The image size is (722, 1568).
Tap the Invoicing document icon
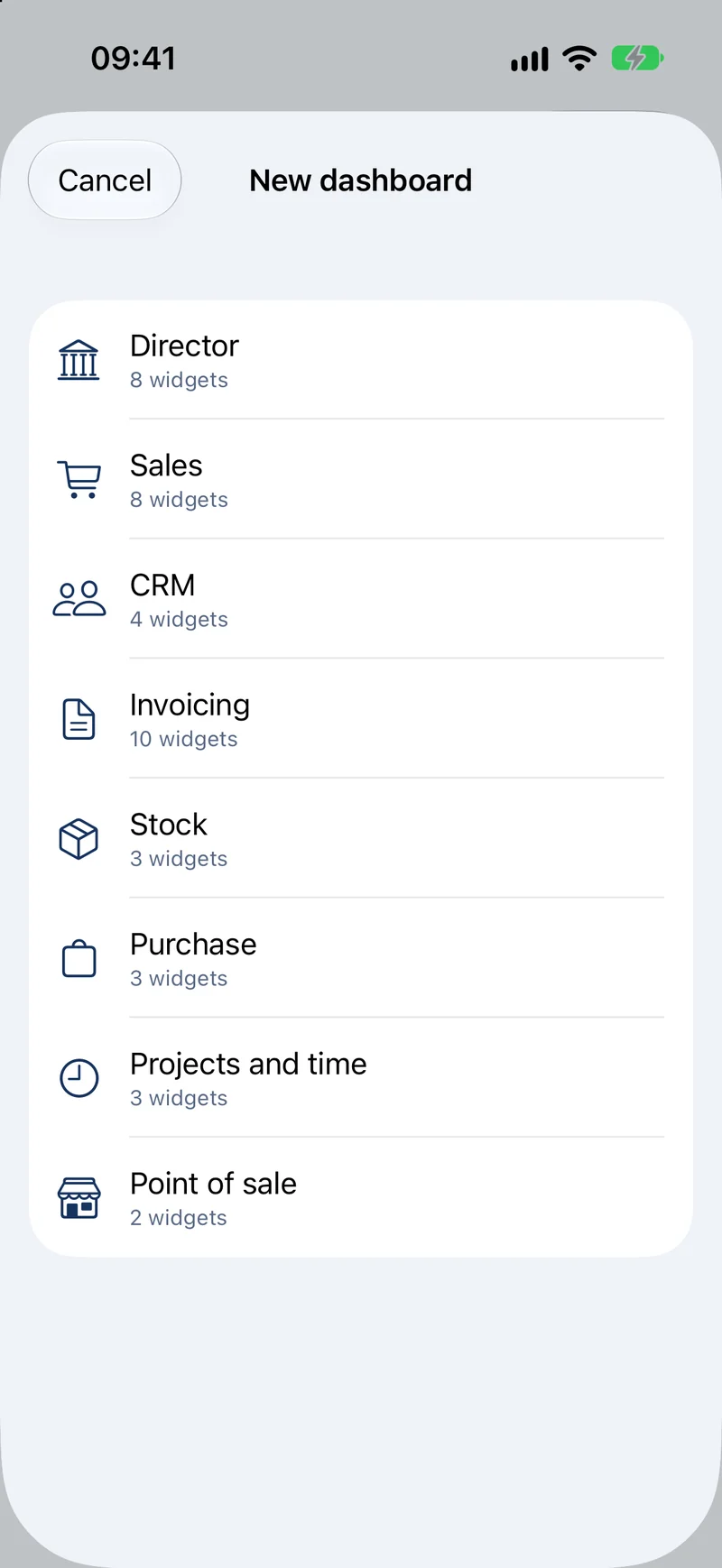tap(79, 719)
